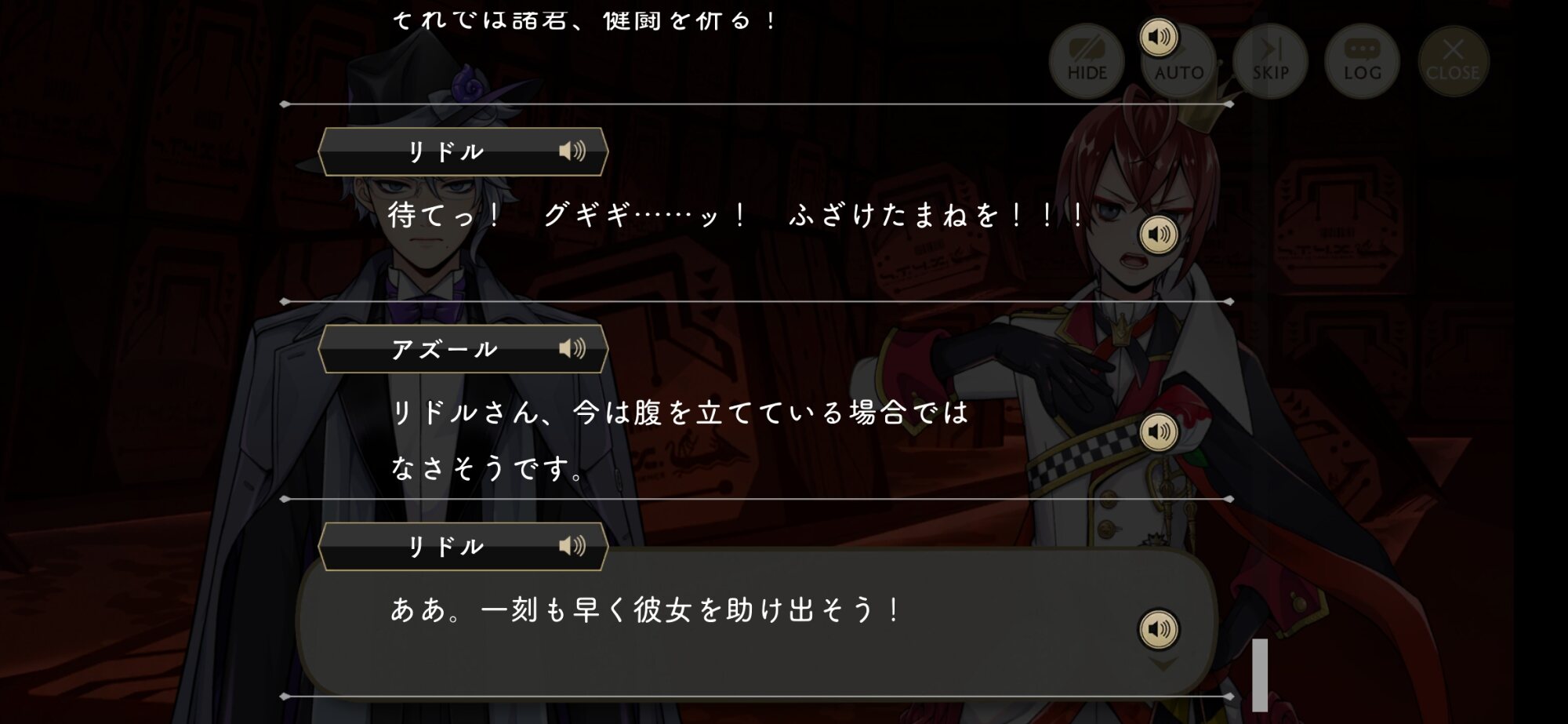The height and width of the screenshot is (724, 1568).
Task: Click the log scrollbar thumb
Action: (x=1260, y=675)
